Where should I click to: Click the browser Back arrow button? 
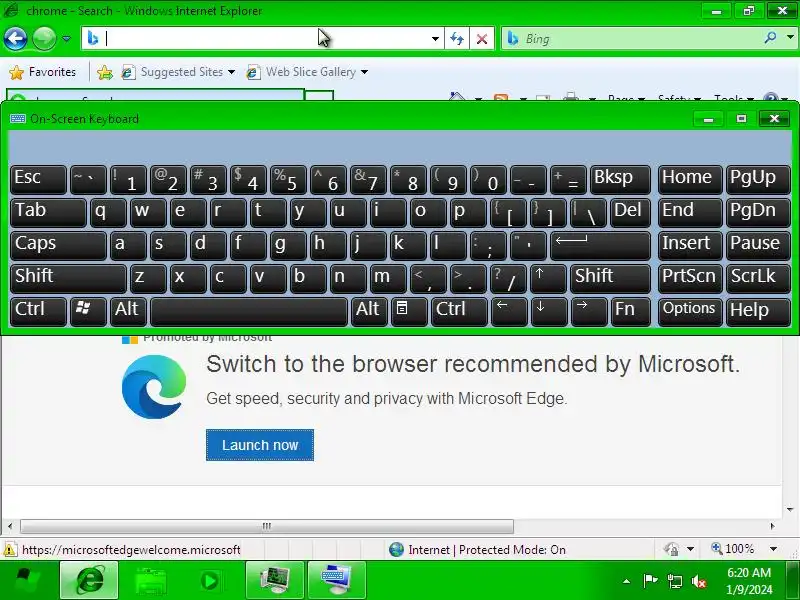coord(15,38)
